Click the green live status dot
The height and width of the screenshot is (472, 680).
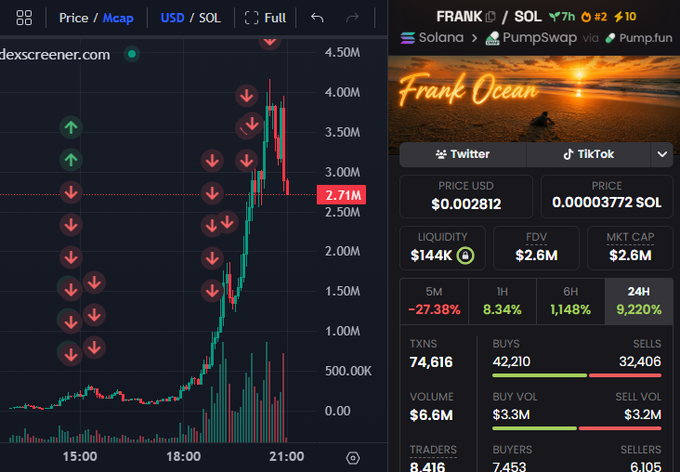coord(132,54)
